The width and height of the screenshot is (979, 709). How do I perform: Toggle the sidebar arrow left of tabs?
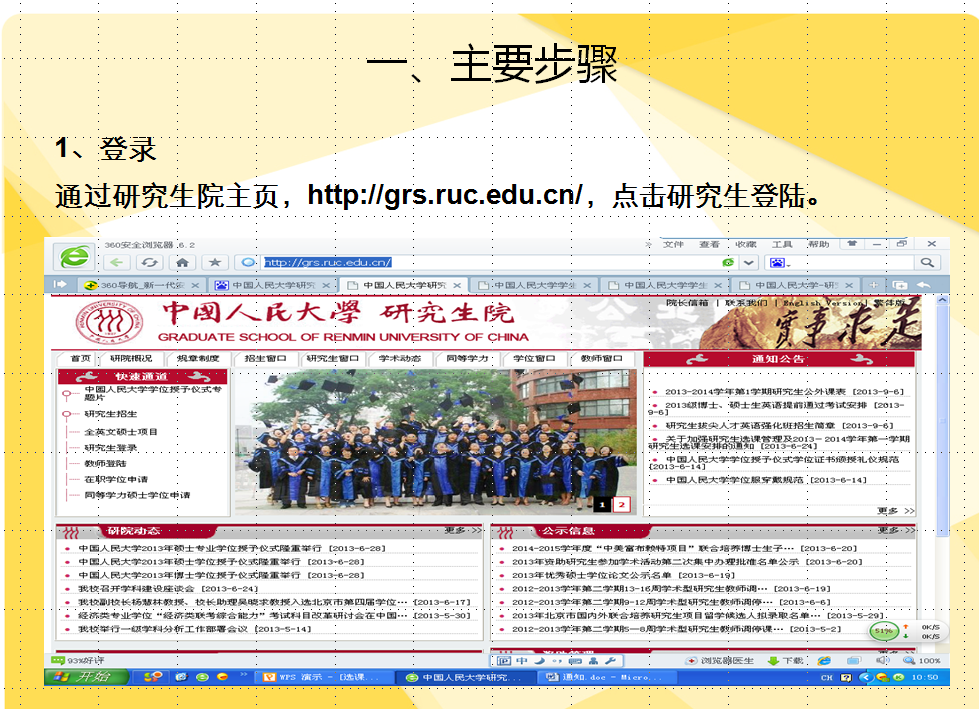click(x=60, y=285)
